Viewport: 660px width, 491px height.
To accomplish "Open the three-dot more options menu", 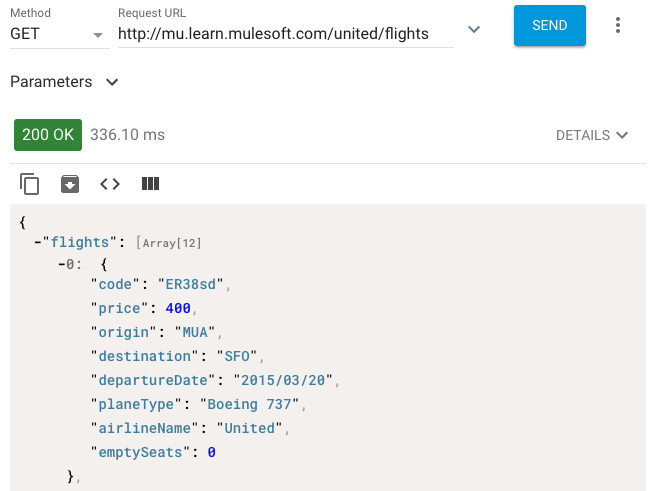I will click(617, 25).
